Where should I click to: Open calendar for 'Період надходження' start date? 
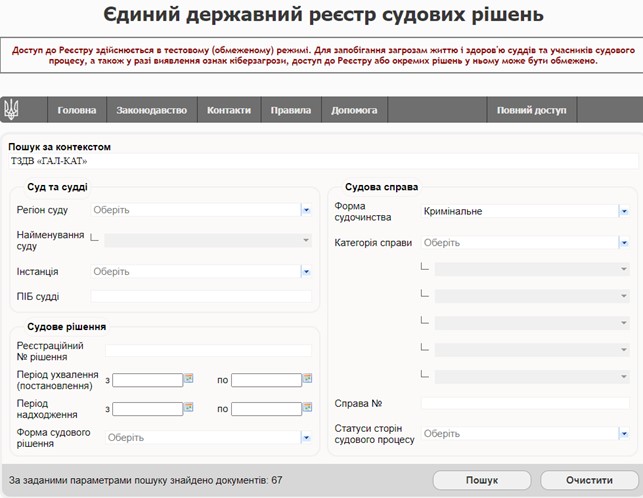pos(189,408)
